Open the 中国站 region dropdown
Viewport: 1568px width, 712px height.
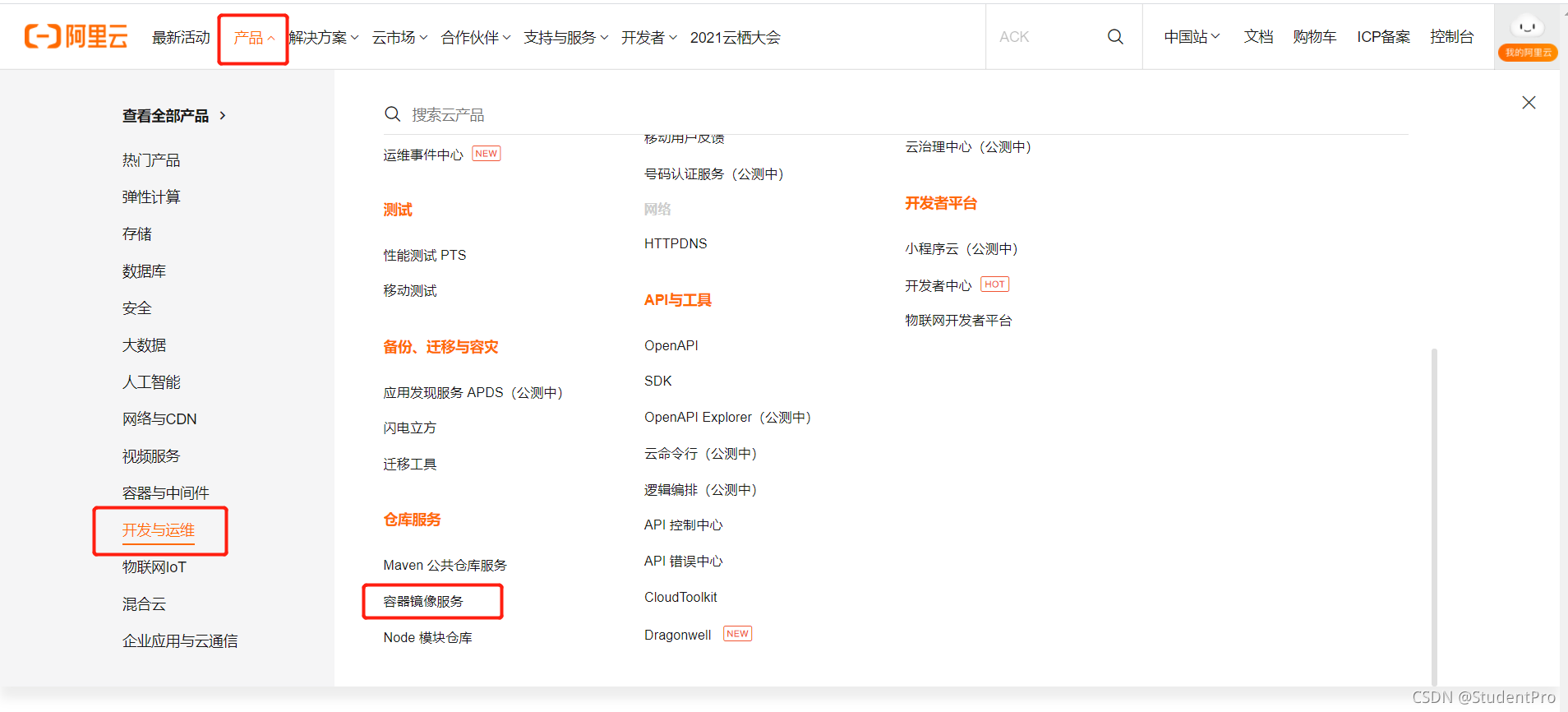(x=1192, y=37)
